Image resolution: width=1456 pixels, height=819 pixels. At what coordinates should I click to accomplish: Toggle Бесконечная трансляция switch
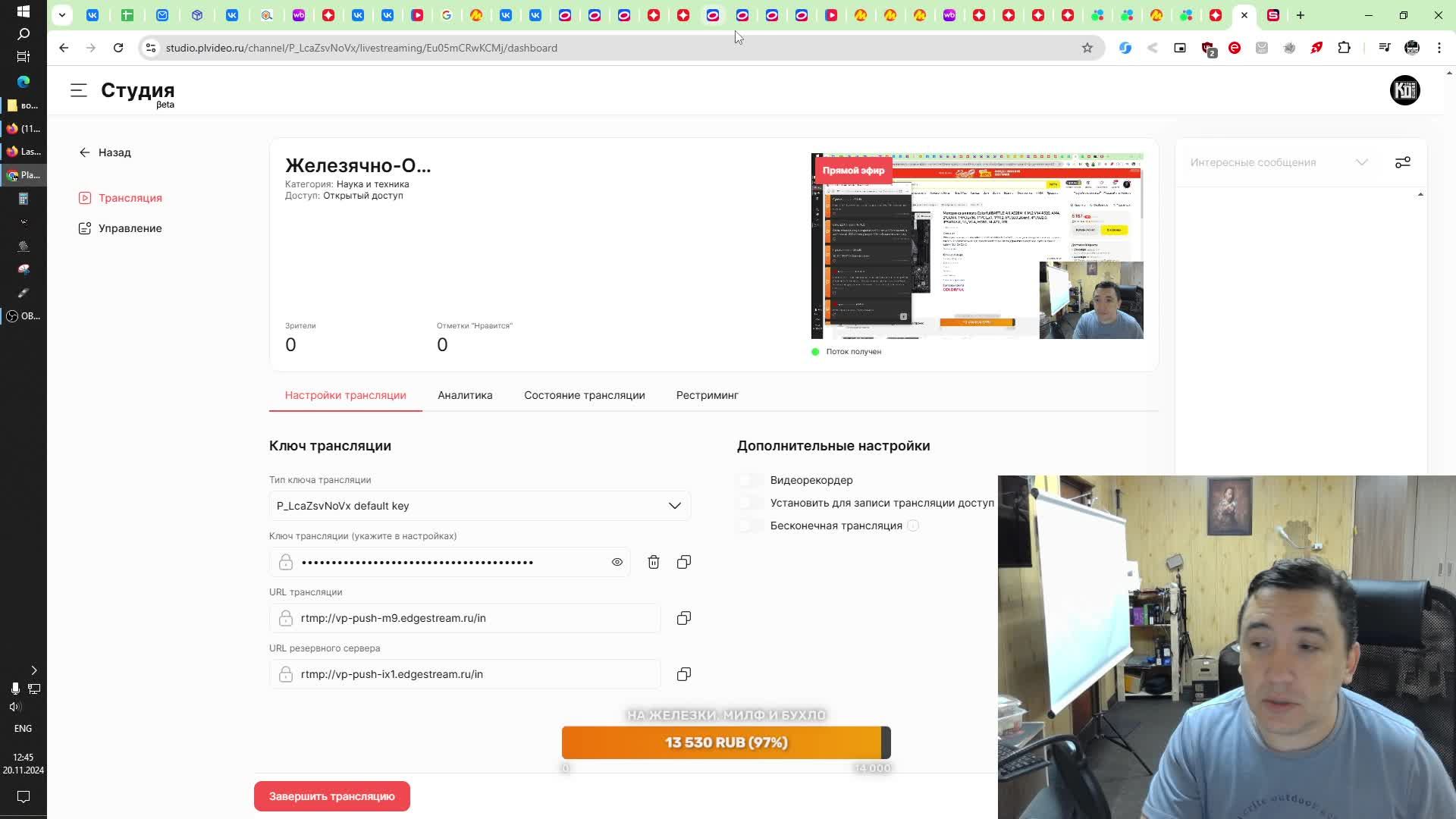[751, 526]
